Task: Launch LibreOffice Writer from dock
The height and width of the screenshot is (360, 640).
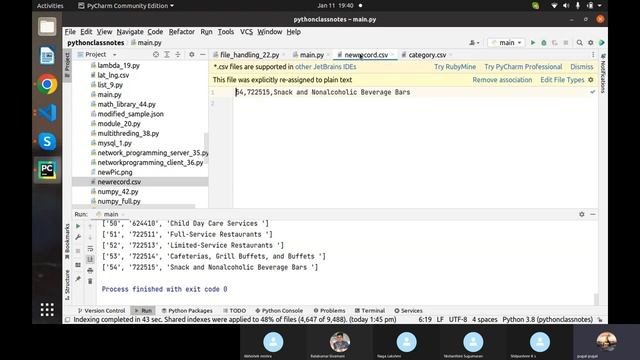Action: click(x=47, y=56)
